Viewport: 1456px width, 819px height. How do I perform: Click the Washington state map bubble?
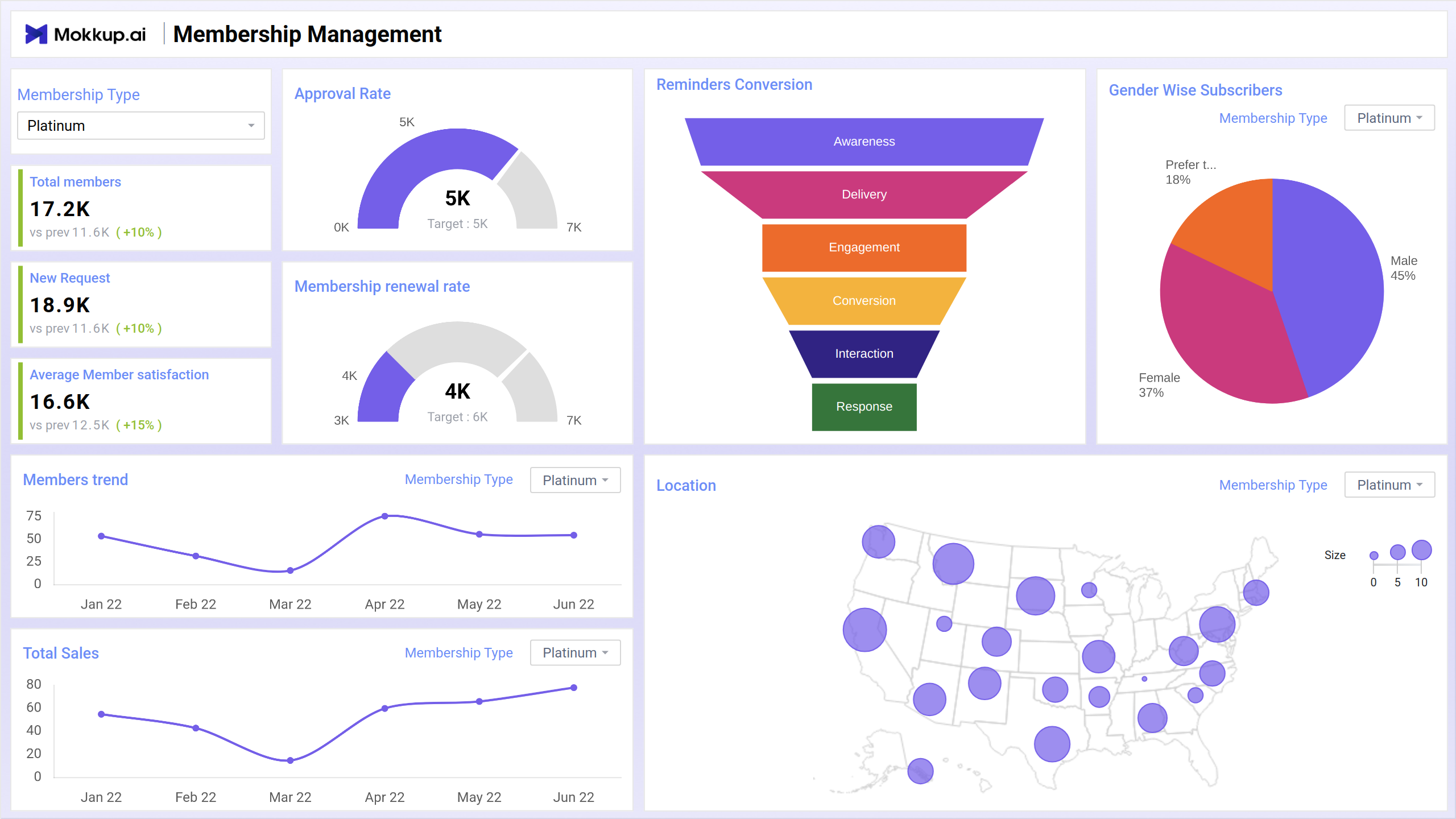878,541
